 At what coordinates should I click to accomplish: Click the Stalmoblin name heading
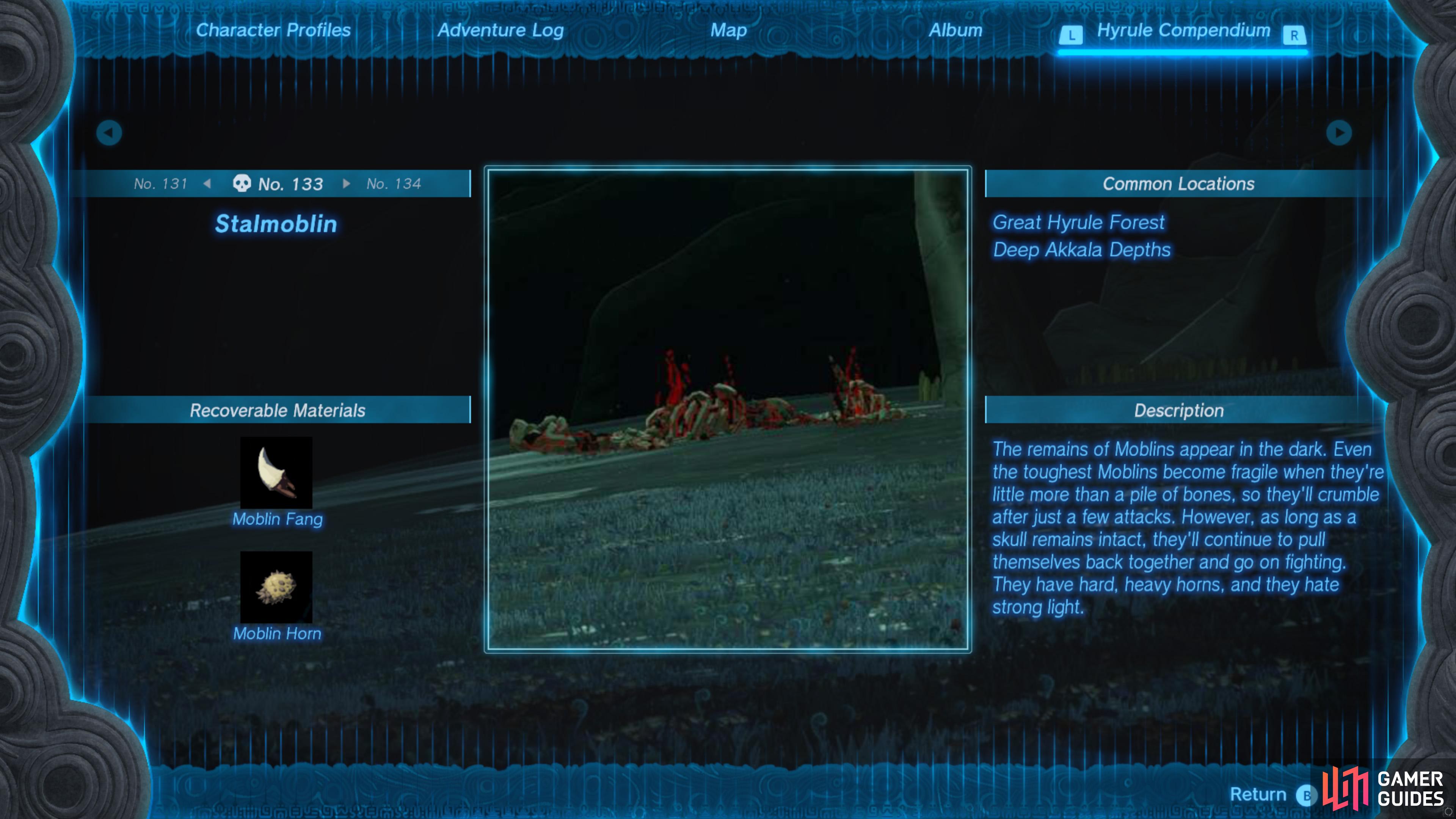[276, 224]
